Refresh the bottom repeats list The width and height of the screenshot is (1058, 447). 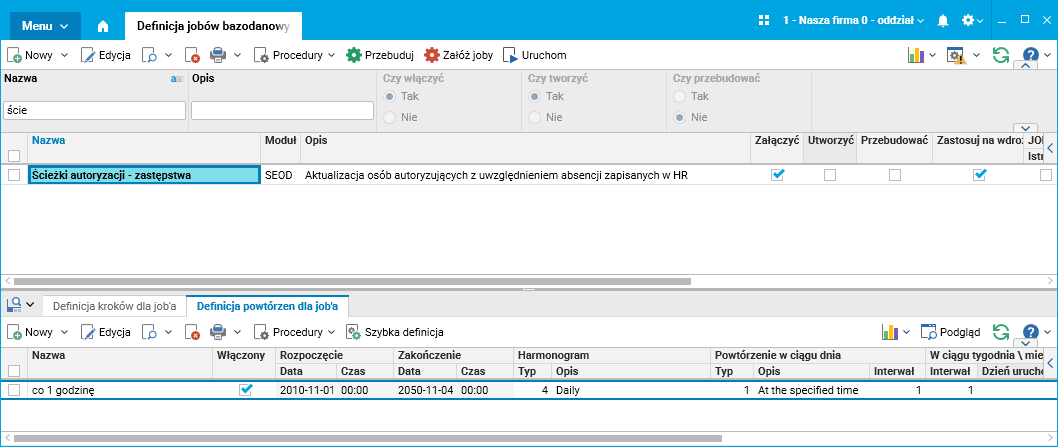pyautogui.click(x=1001, y=332)
